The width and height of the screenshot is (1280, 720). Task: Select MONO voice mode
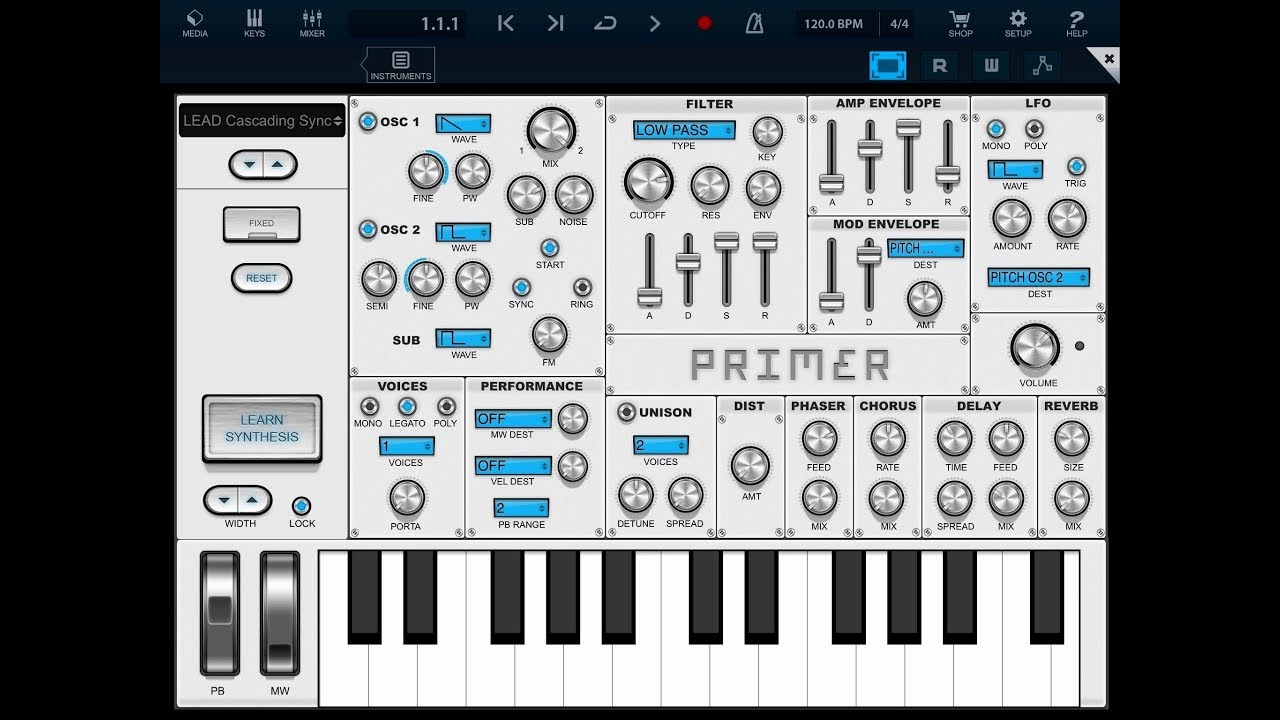[369, 406]
